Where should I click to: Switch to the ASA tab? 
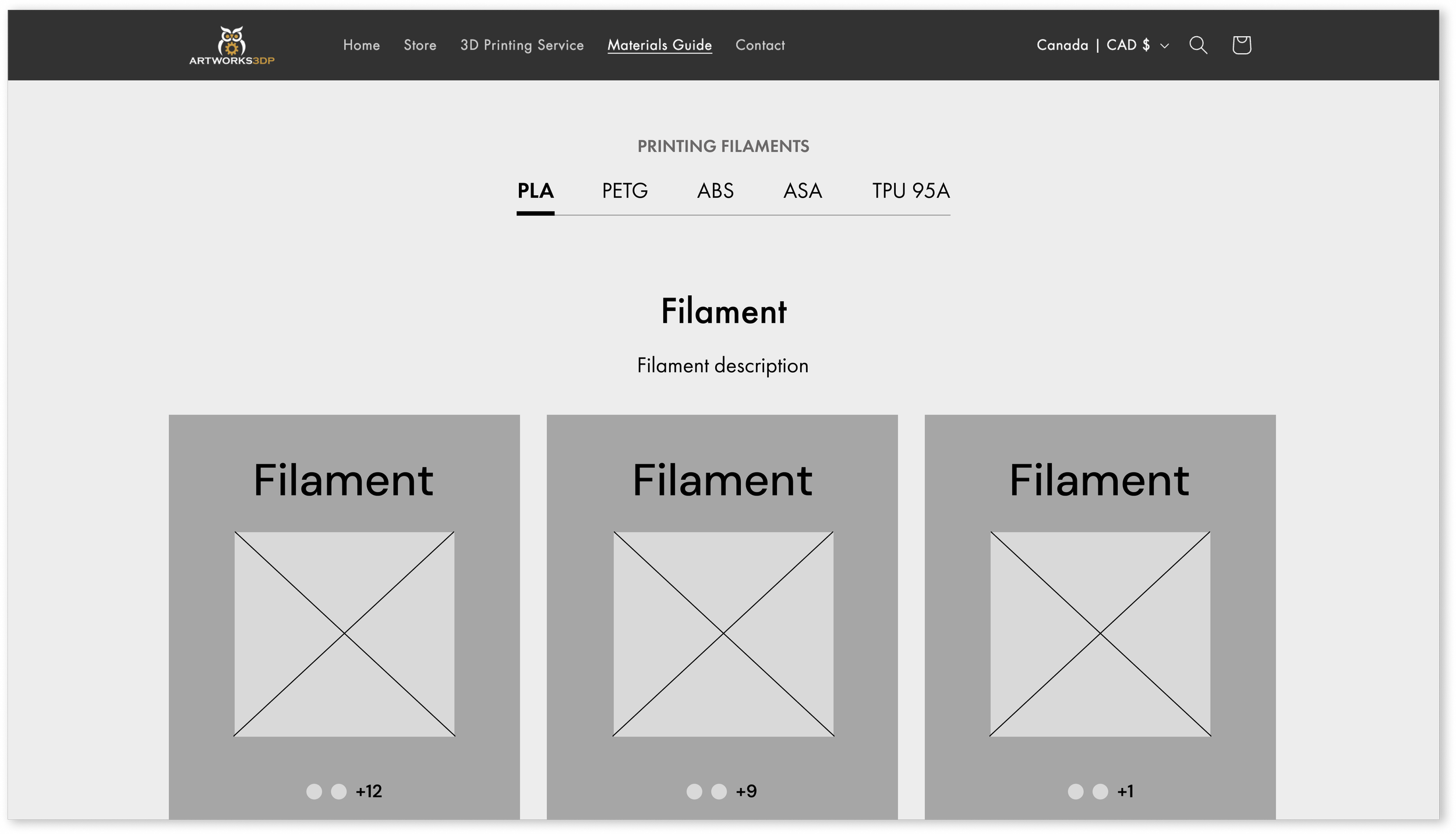[x=802, y=191]
